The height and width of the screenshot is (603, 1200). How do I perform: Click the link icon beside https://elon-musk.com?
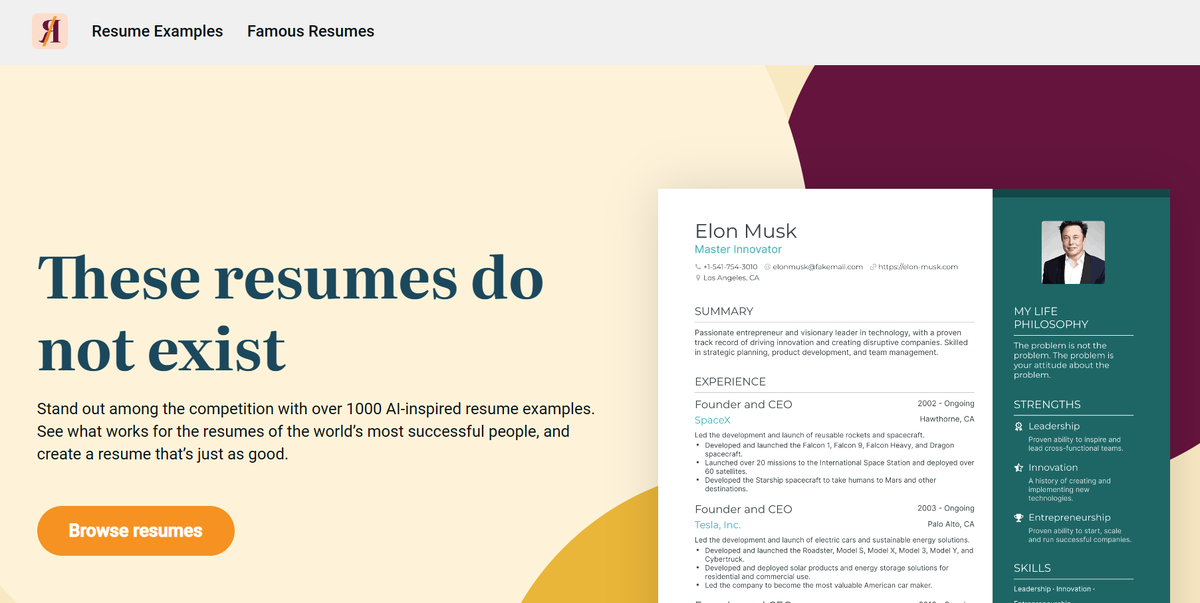(873, 267)
